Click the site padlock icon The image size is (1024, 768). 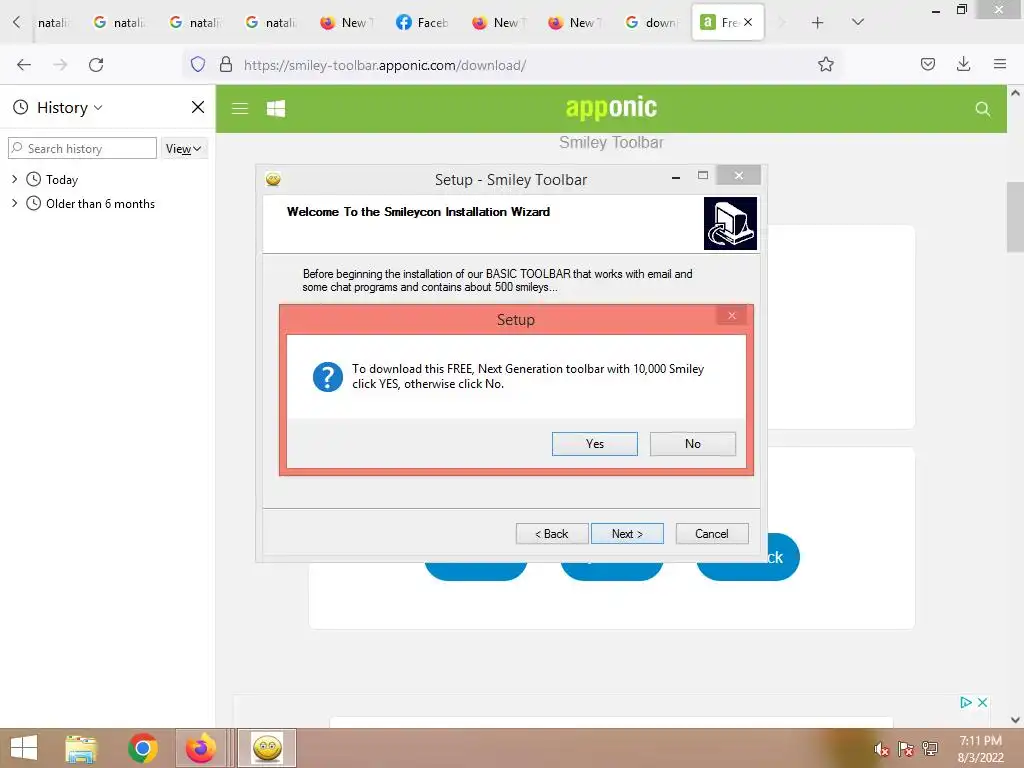coord(226,64)
